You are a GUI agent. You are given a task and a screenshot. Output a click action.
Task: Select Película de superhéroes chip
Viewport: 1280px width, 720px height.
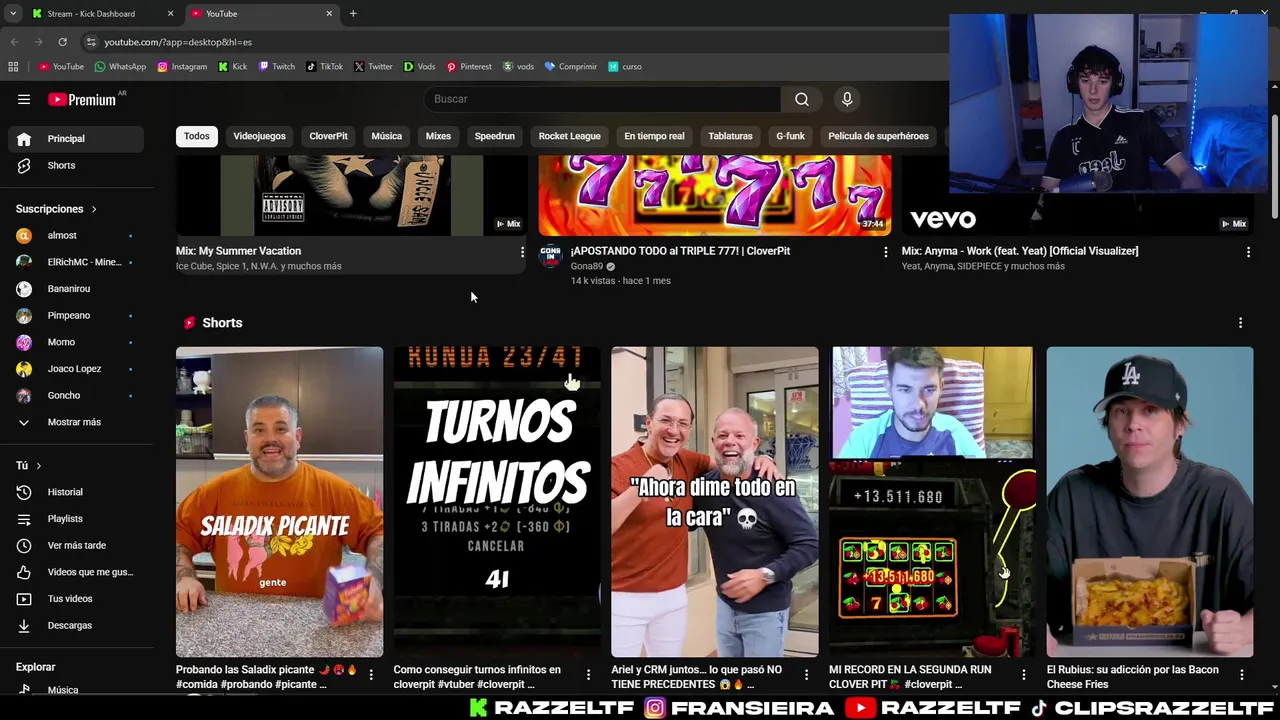coord(878,136)
